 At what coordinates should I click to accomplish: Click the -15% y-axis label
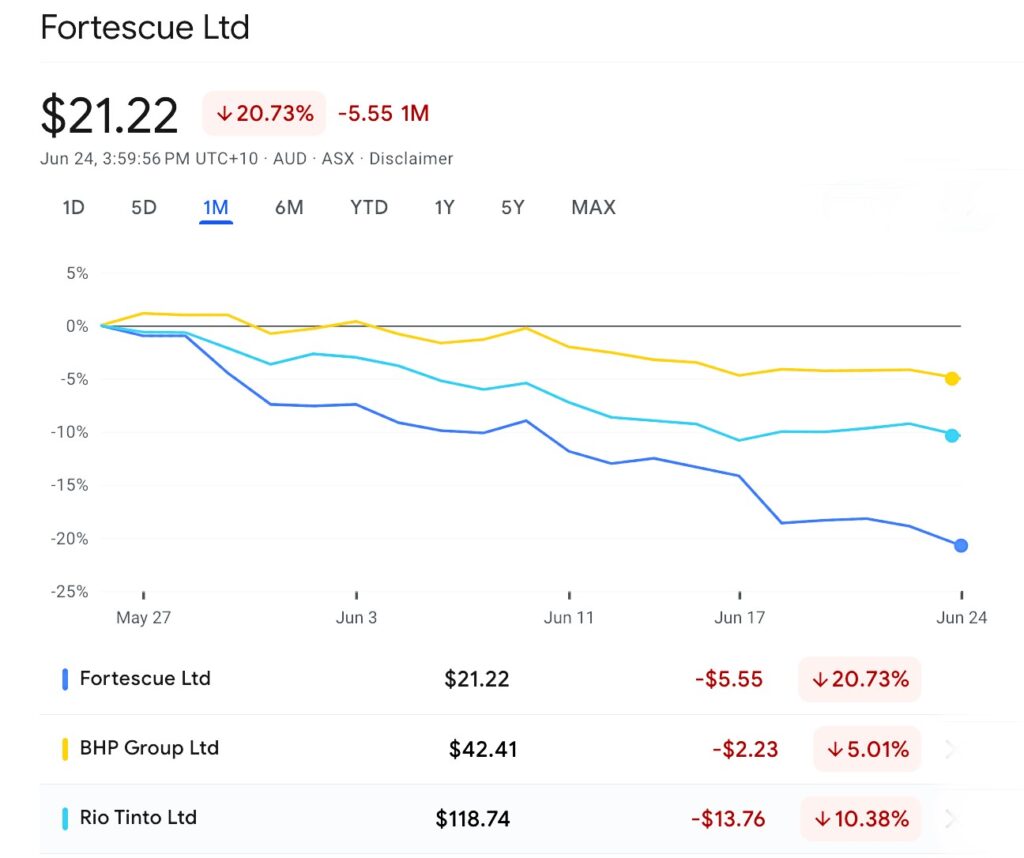[x=70, y=485]
